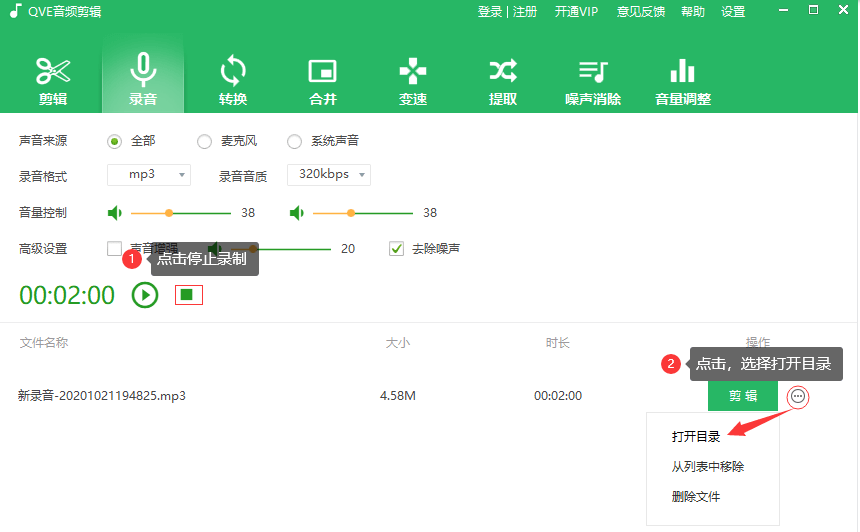Click the green 剪辑 button for the recording
Image resolution: width=860 pixels, height=532 pixels.
point(742,396)
